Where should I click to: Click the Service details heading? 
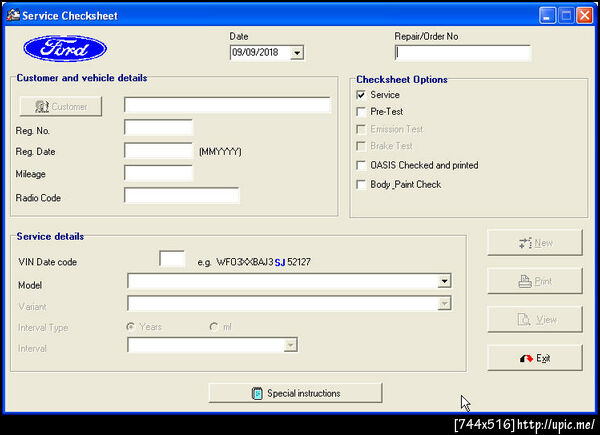tap(50, 236)
